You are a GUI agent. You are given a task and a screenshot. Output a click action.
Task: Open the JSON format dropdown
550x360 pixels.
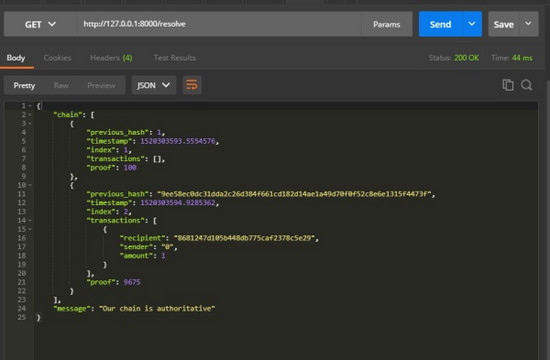tap(154, 85)
